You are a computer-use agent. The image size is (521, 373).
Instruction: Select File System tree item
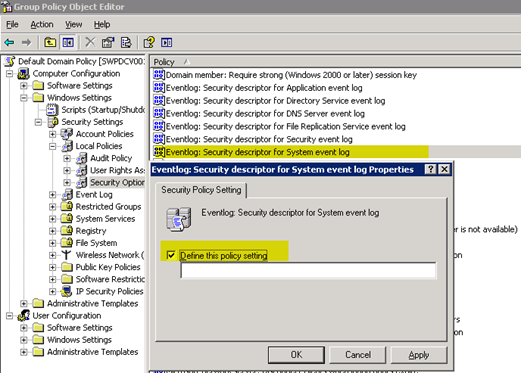pyautogui.click(x=96, y=243)
